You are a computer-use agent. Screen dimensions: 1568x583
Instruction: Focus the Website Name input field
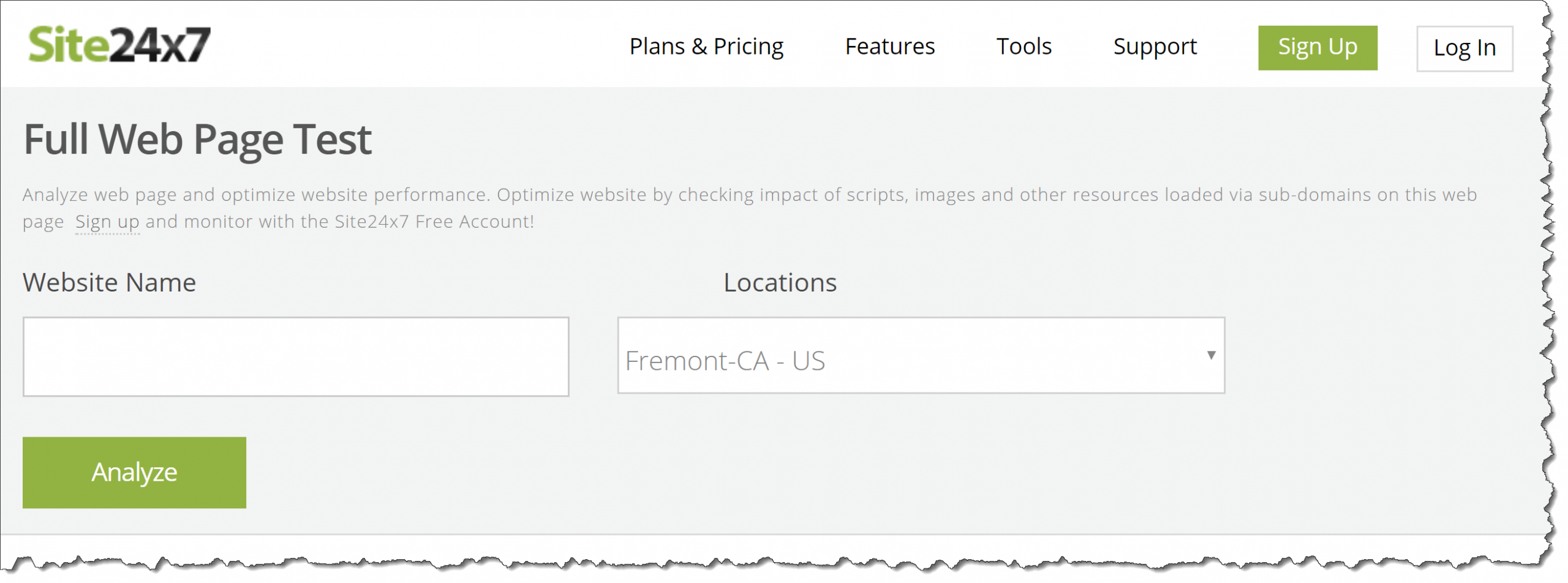pyautogui.click(x=296, y=356)
